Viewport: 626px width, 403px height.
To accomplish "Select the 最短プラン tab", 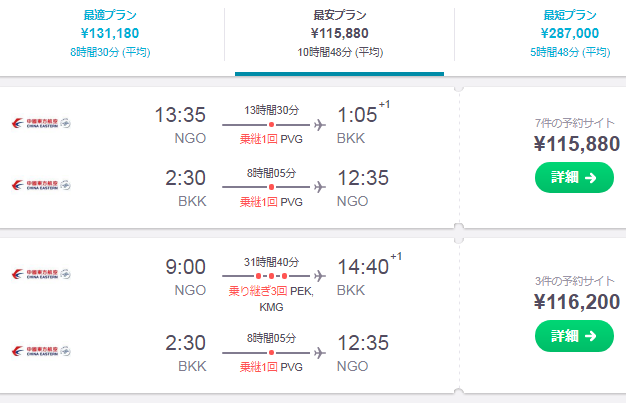I will [570, 34].
